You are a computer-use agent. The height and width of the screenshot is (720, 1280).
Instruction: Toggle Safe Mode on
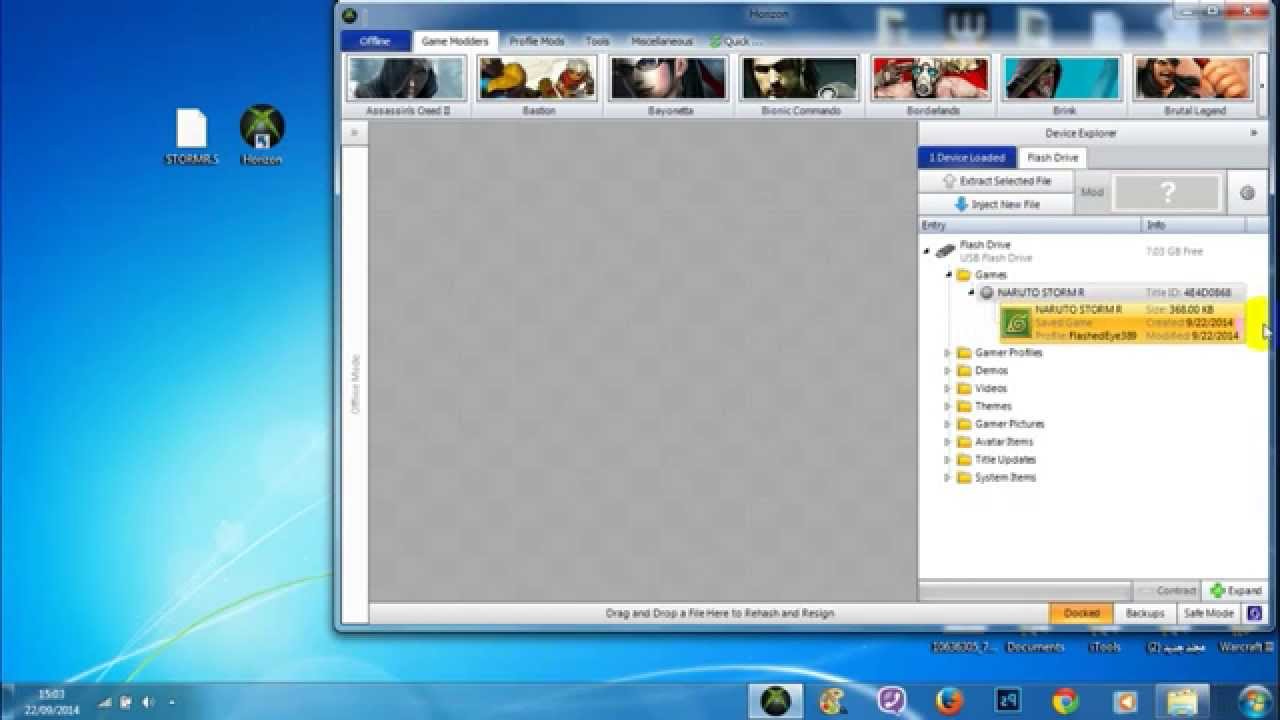[x=1208, y=613]
